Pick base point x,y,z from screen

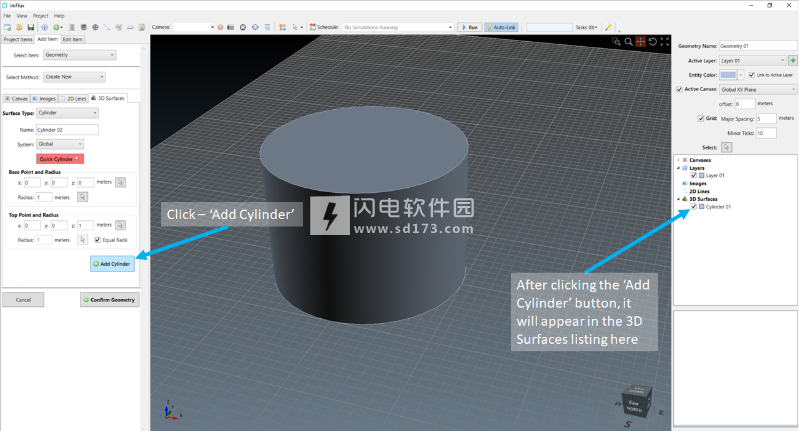[x=120, y=182]
